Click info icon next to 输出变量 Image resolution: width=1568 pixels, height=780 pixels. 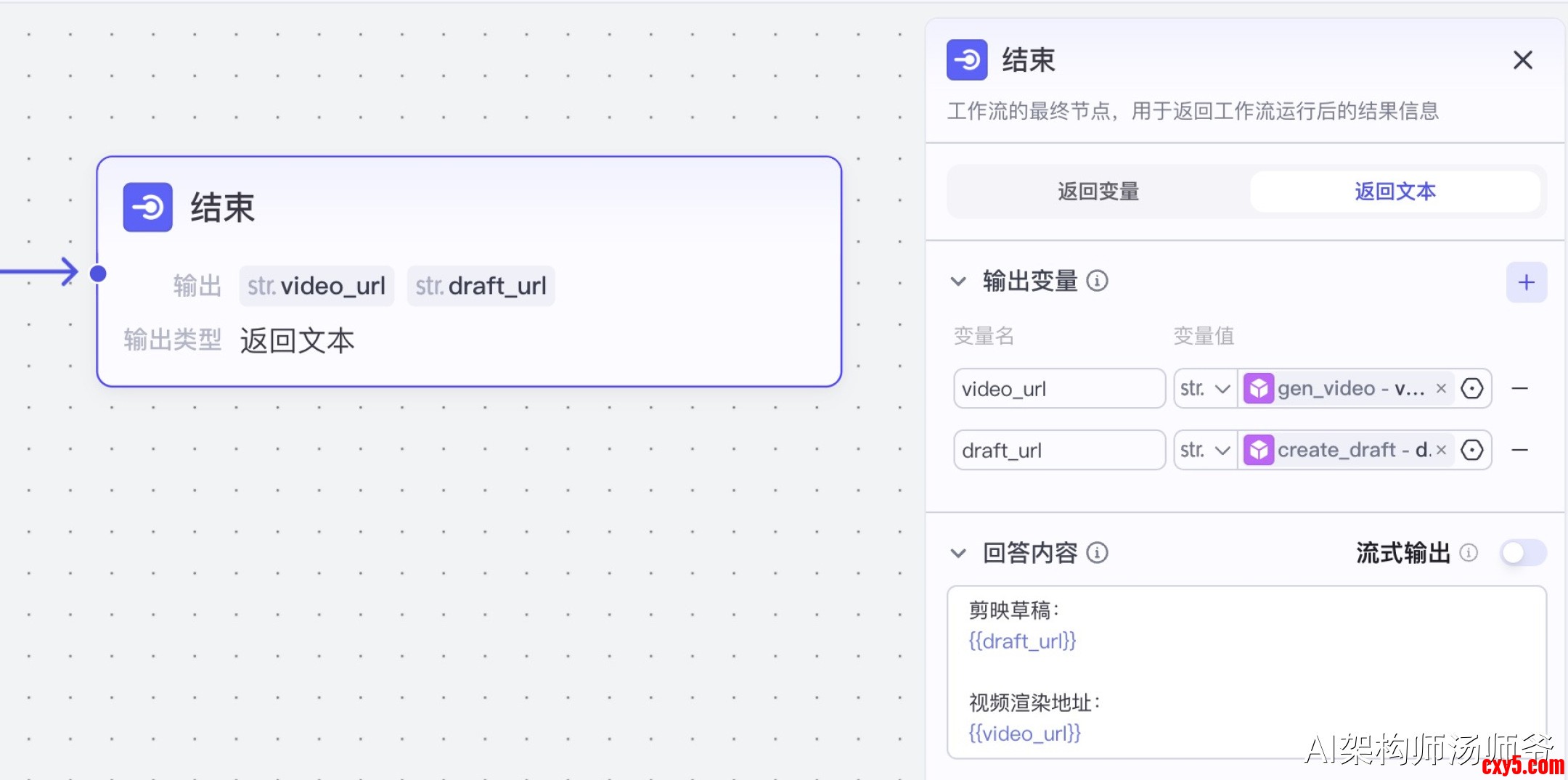(1097, 281)
